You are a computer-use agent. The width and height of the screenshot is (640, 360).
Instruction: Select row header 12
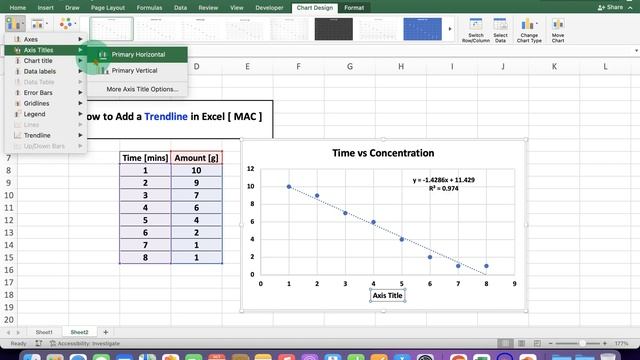pyautogui.click(x=9, y=220)
